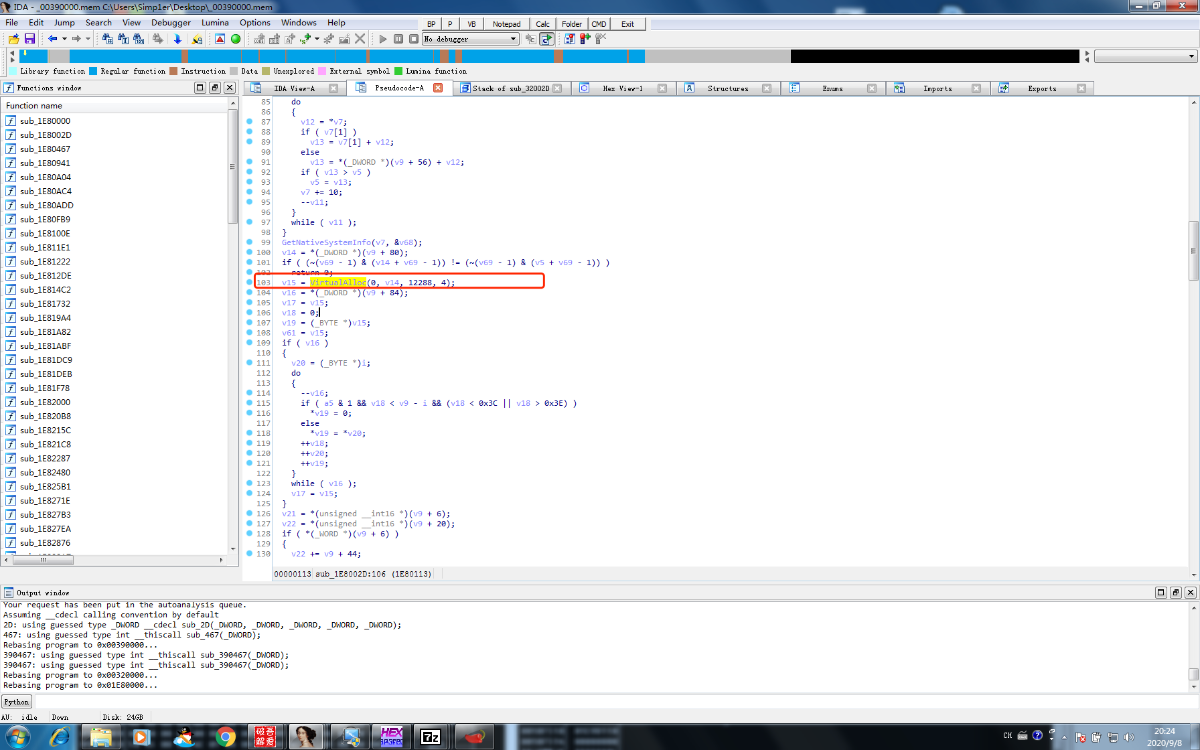This screenshot has width=1200, height=750.
Task: Jump back with the blue left arrow
Action: click(x=52, y=39)
